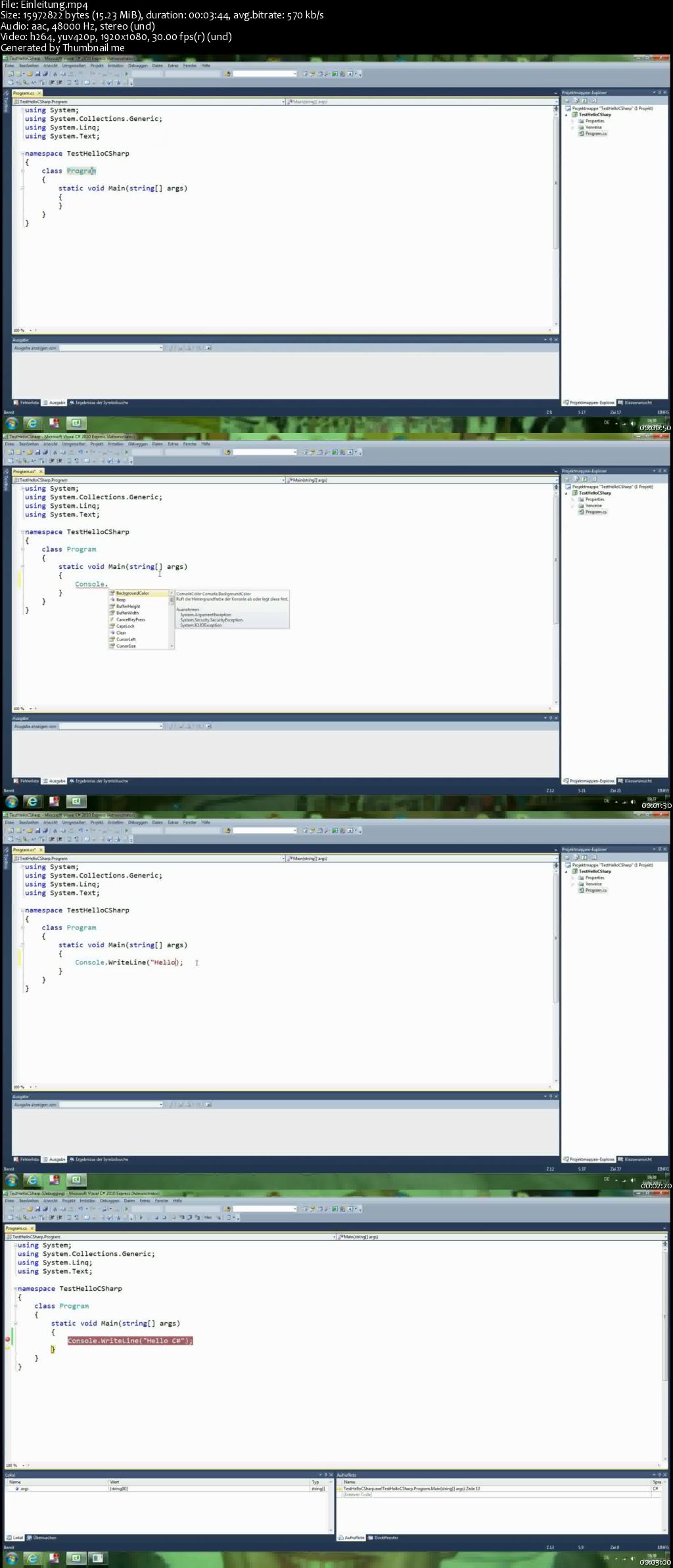
Task: Open Fehlerliste tab in the 00:00:50 frame
Action: [x=26, y=403]
